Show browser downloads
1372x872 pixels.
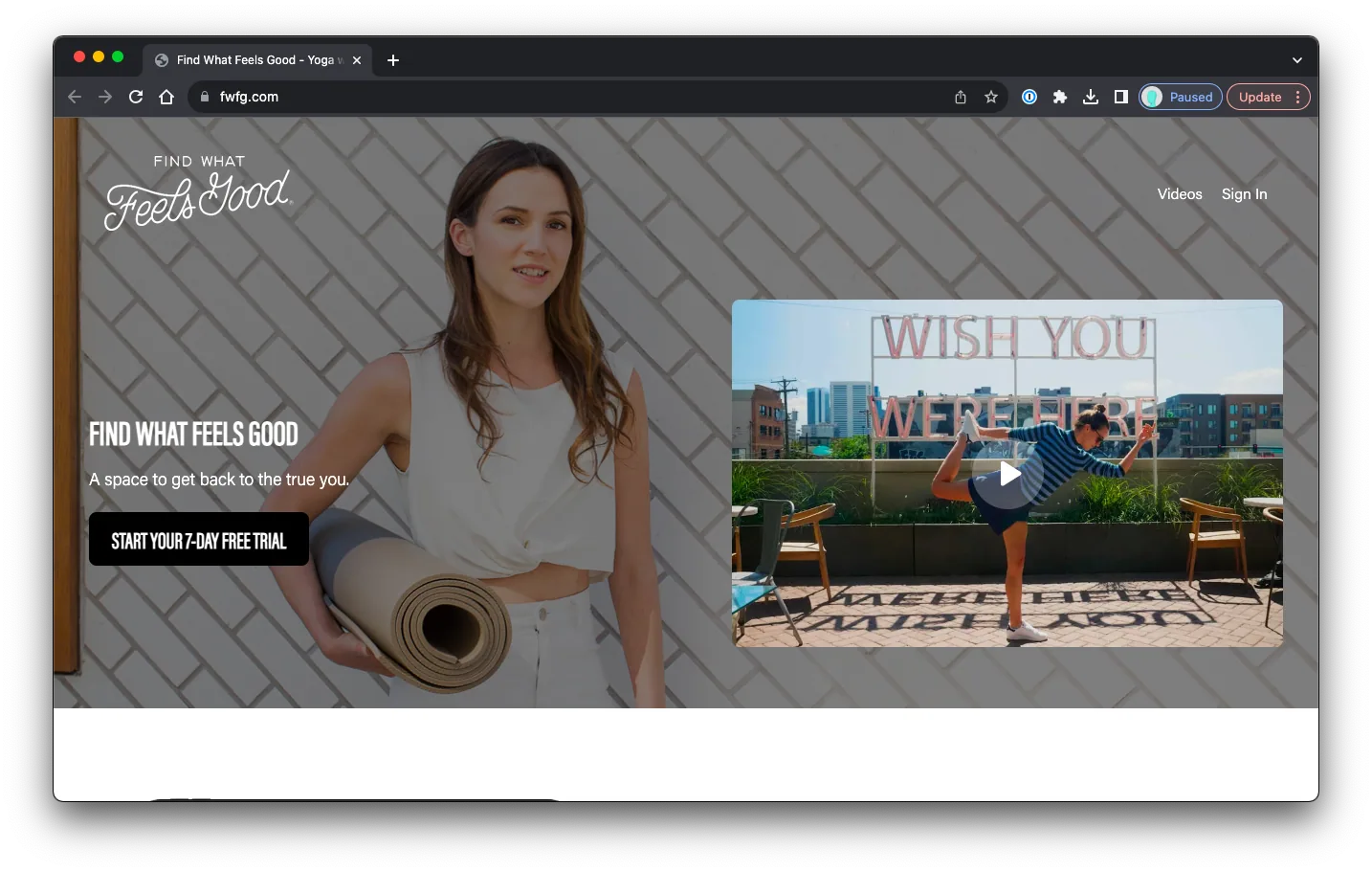click(x=1091, y=97)
